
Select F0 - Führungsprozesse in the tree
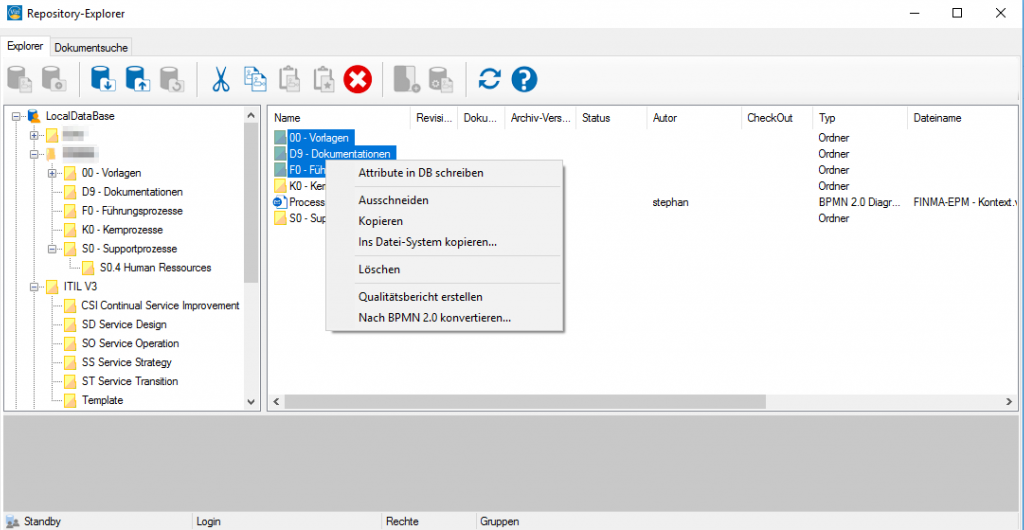pyautogui.click(x=132, y=211)
